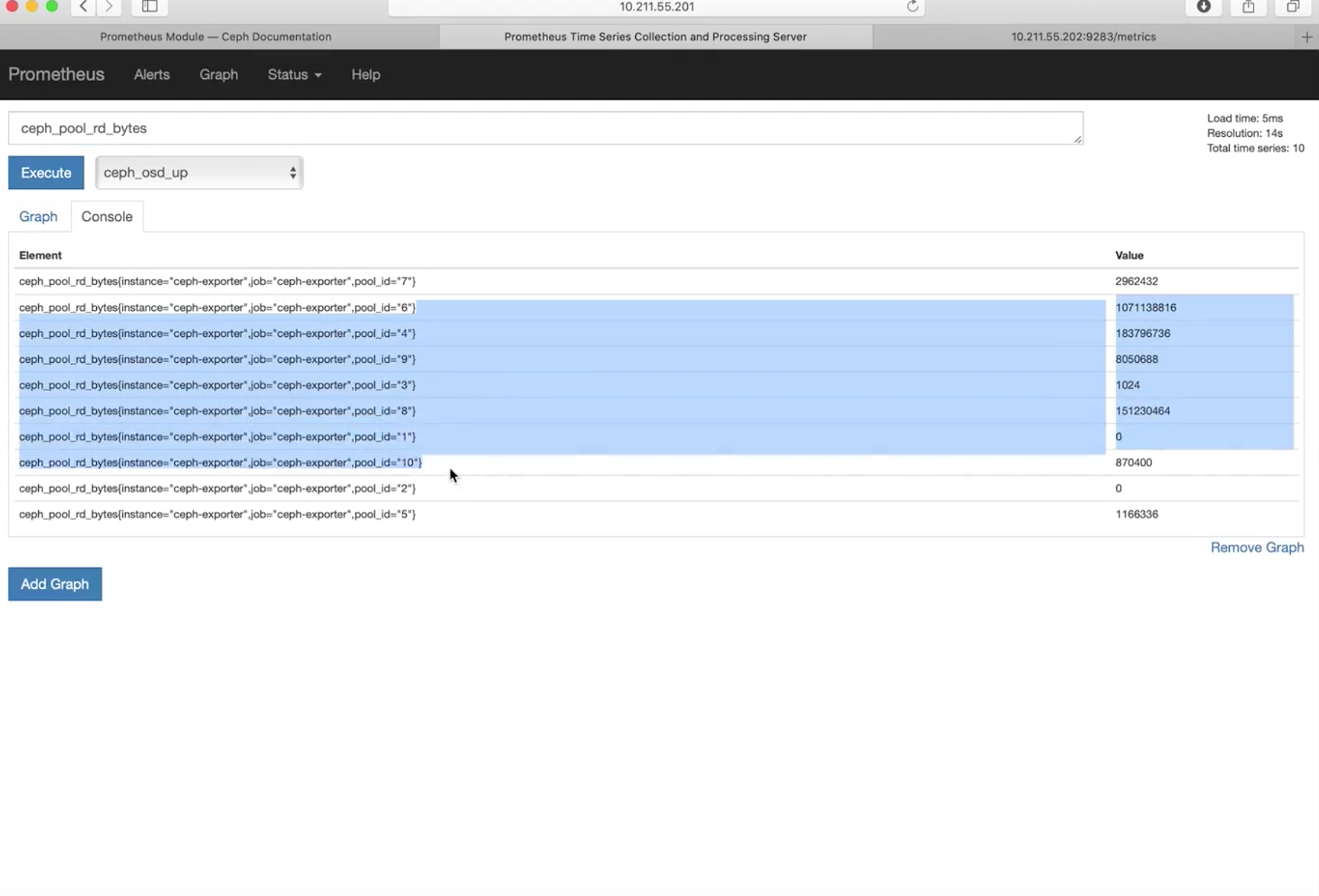Toggle the Safari sidebar icon
This screenshot has width=1319, height=896.
(150, 6)
